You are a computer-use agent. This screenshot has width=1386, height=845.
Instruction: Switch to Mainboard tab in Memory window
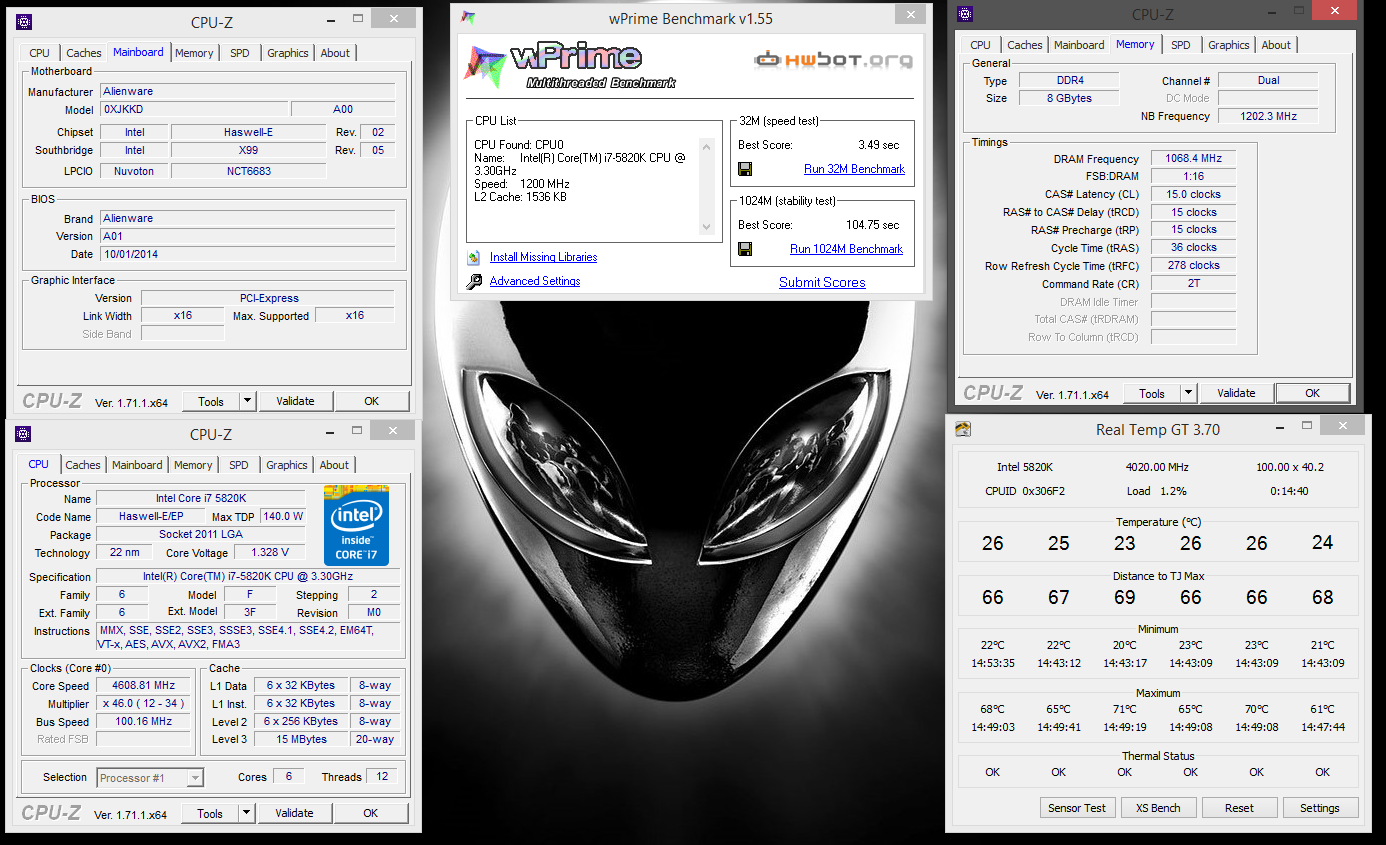(x=1079, y=45)
